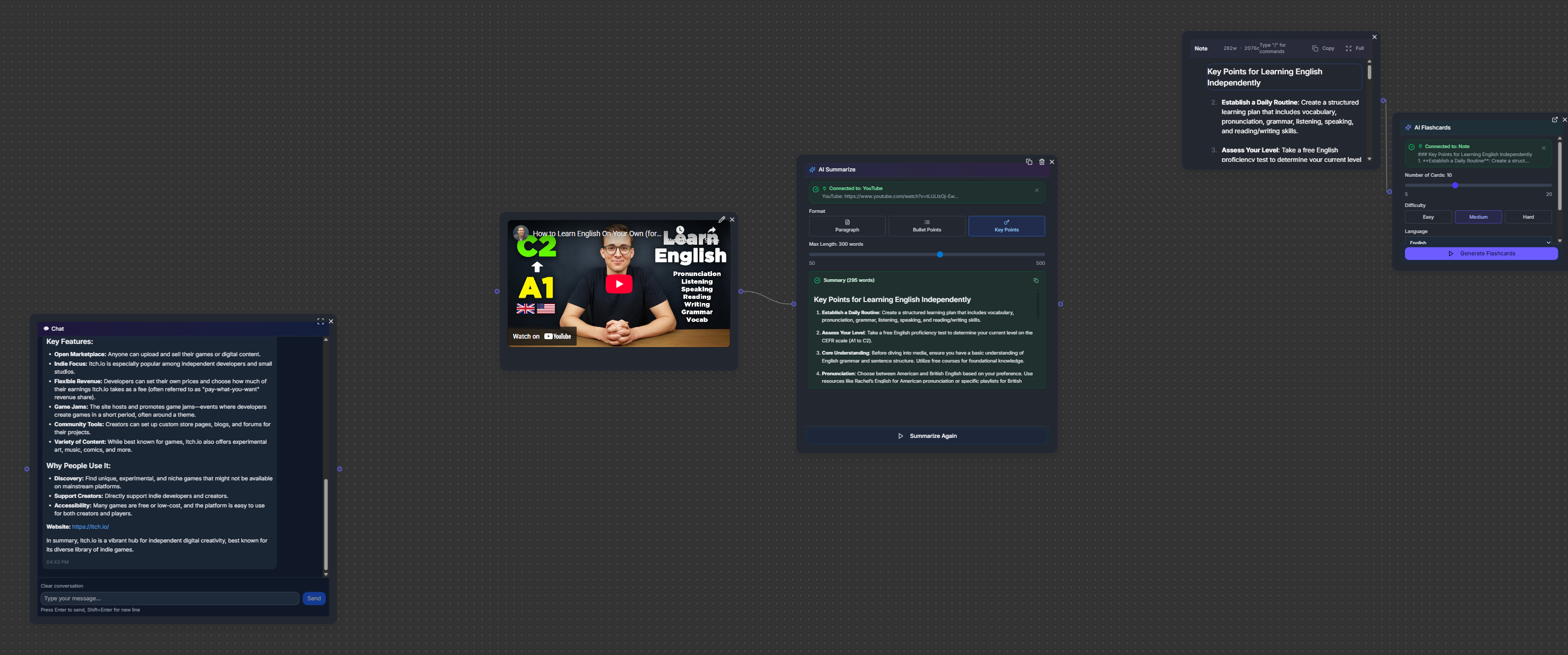Open AI Flashcards in a new window

pos(1554,120)
